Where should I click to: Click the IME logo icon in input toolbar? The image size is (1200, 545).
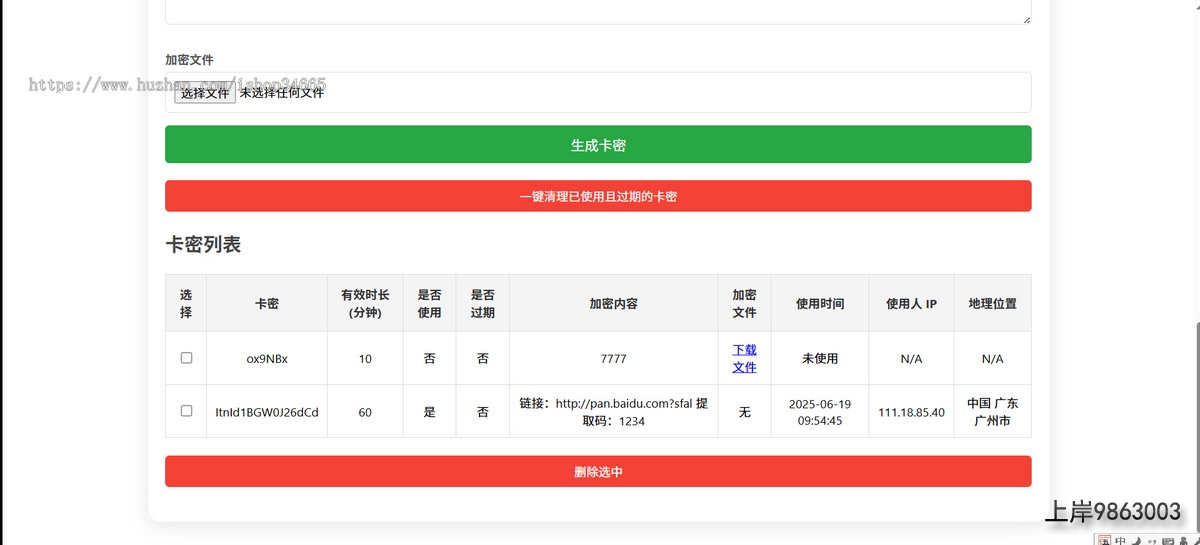[x=1104, y=541]
